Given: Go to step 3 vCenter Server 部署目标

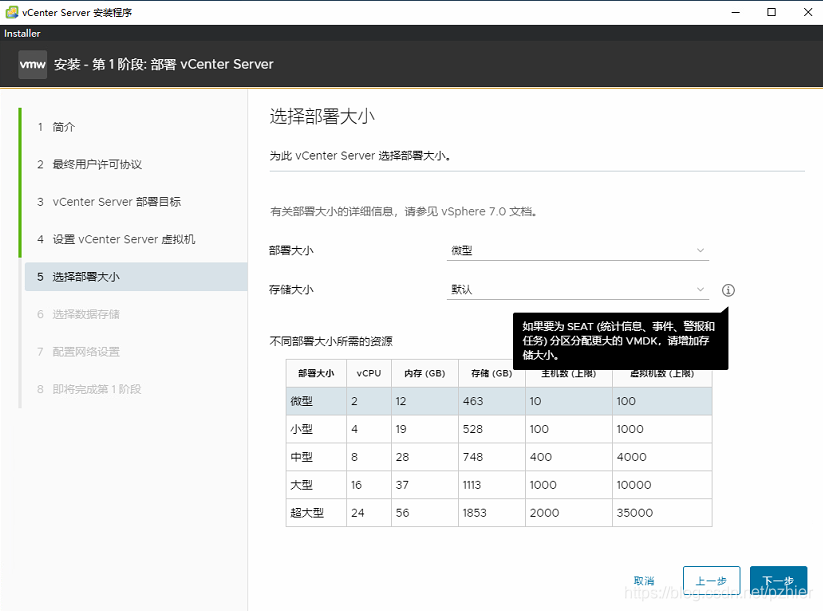Looking at the screenshot, I should click(116, 202).
